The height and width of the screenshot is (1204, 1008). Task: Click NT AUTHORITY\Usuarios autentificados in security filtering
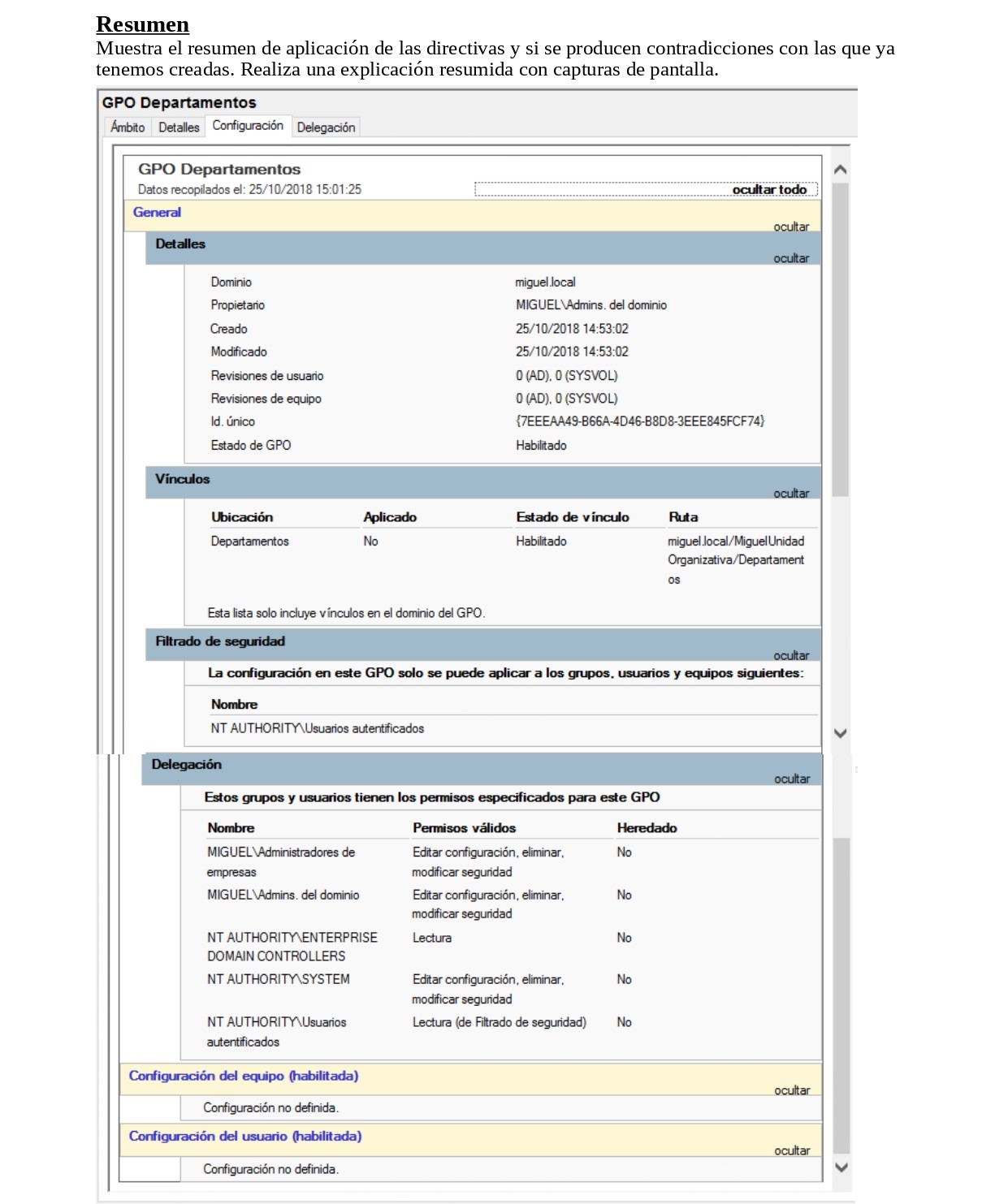tap(318, 728)
